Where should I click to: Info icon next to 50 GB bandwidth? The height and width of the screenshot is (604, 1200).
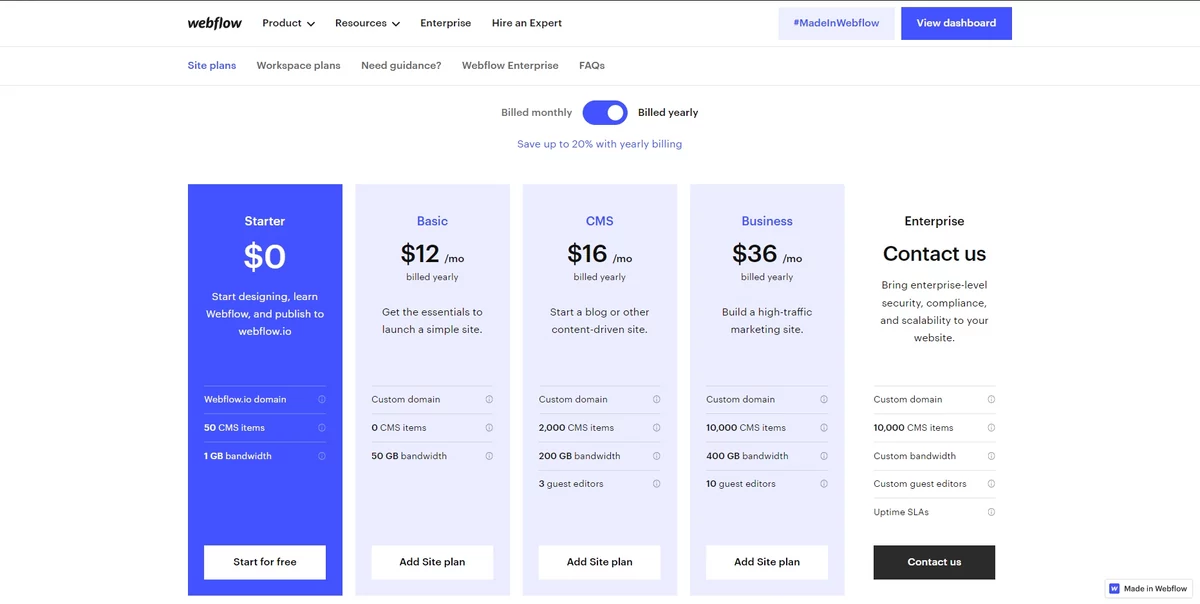489,455
